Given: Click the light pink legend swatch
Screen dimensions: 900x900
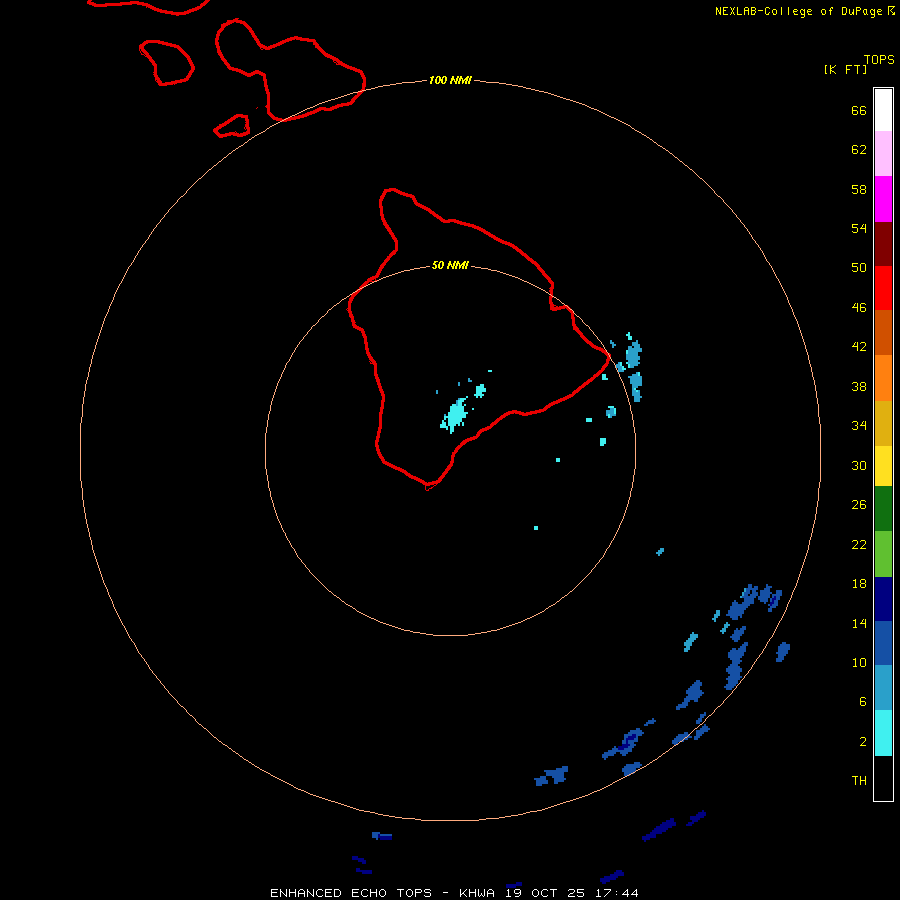Looking at the screenshot, I should pyautogui.click(x=883, y=154).
